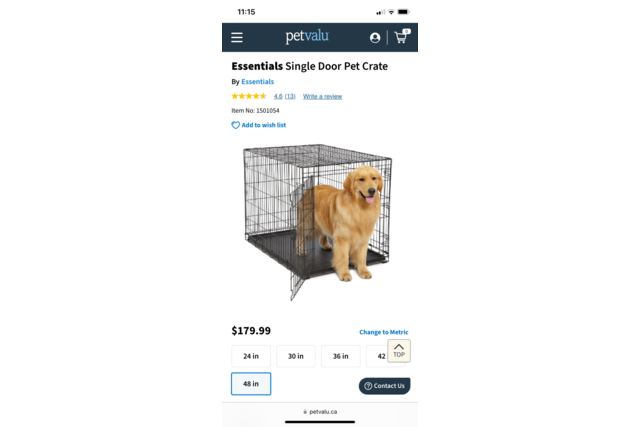
Task: Click the star rating icons
Action: tap(249, 96)
